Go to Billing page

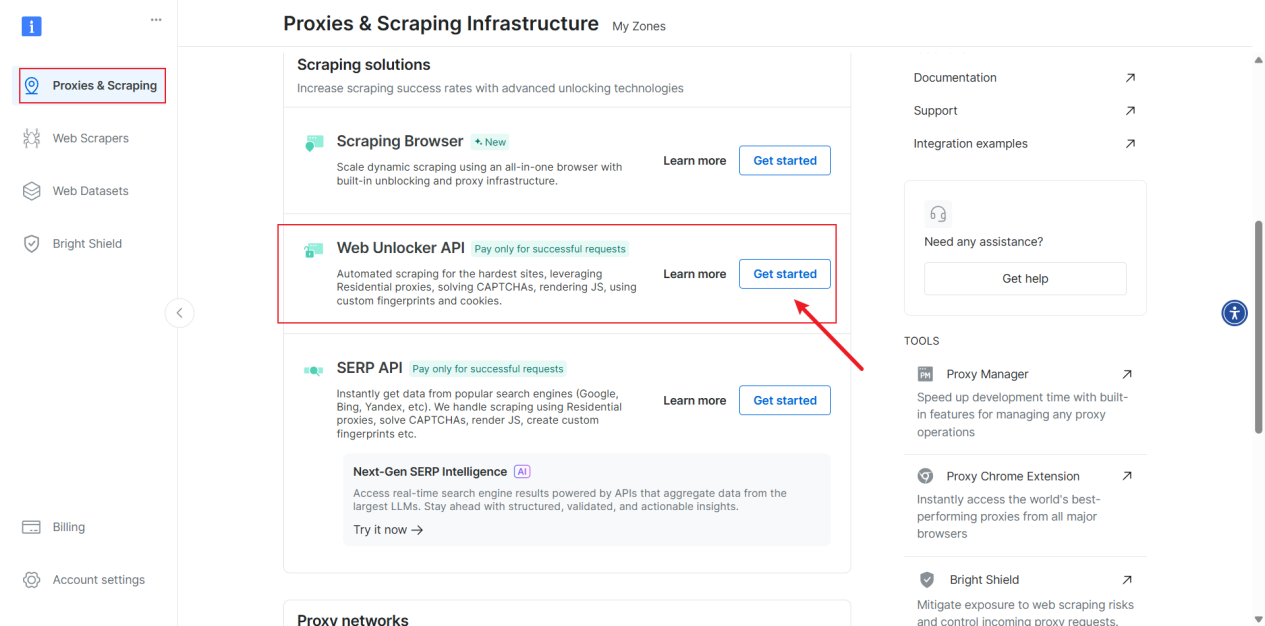click(x=69, y=527)
